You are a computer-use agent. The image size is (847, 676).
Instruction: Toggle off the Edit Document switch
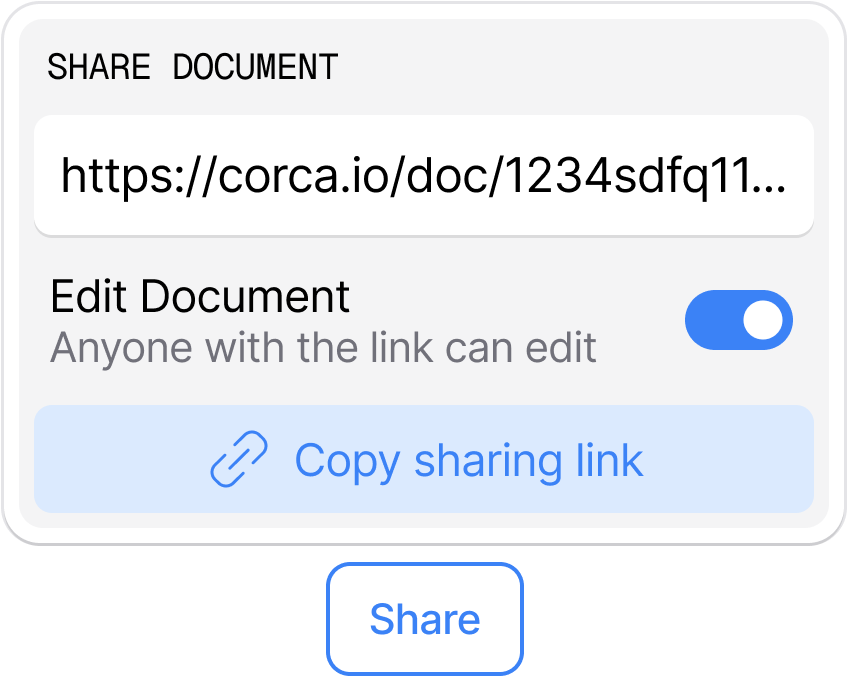(738, 320)
